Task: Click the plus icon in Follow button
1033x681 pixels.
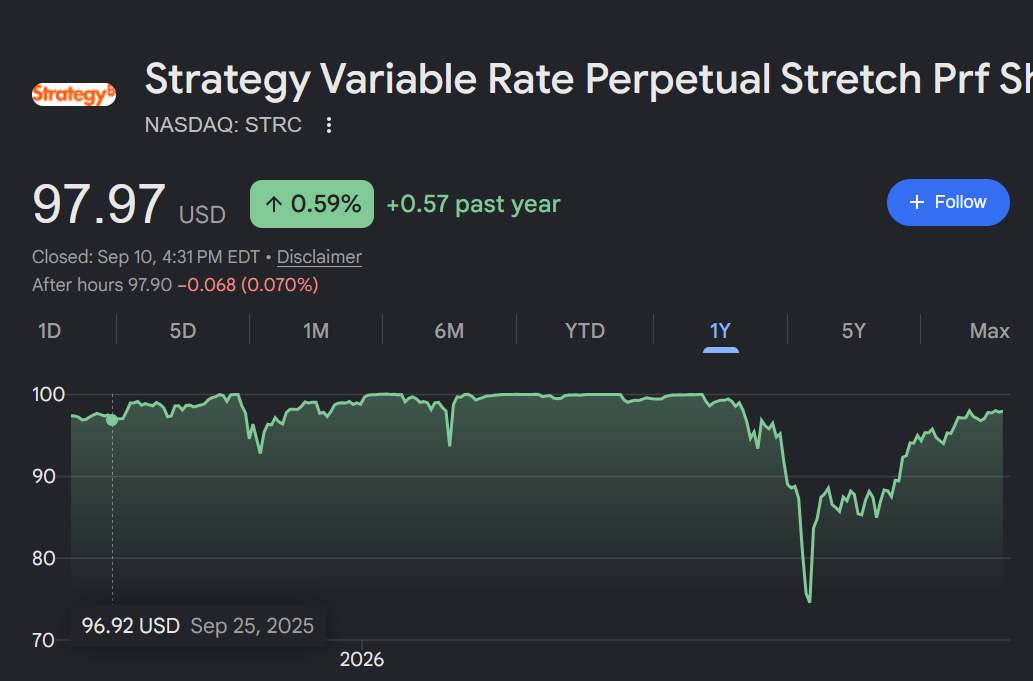Action: coord(916,202)
